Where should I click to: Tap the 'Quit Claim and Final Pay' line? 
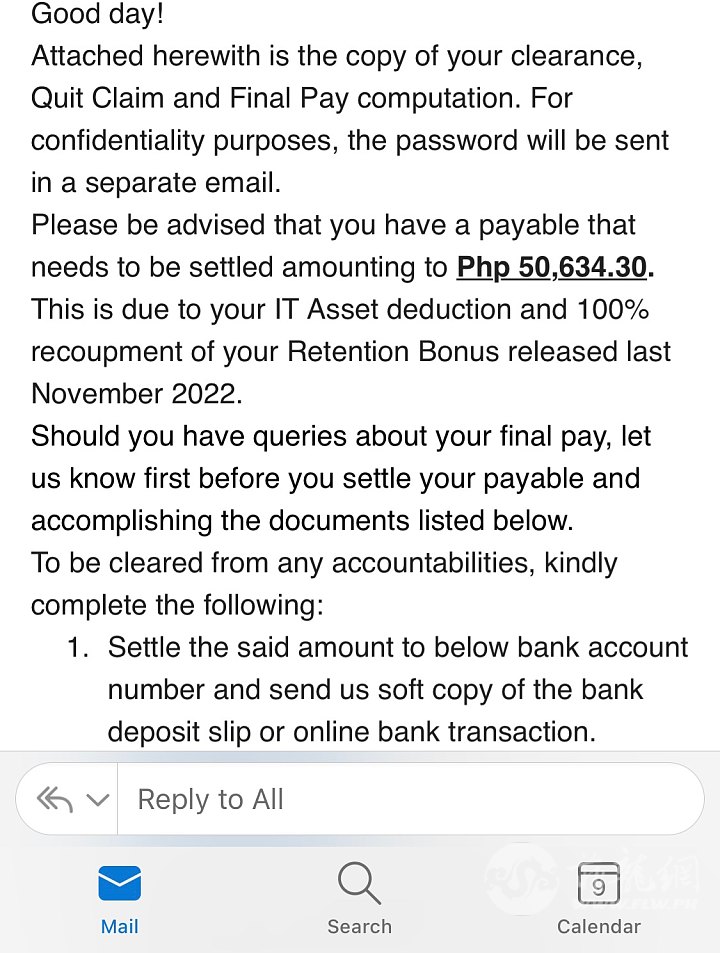(301, 98)
